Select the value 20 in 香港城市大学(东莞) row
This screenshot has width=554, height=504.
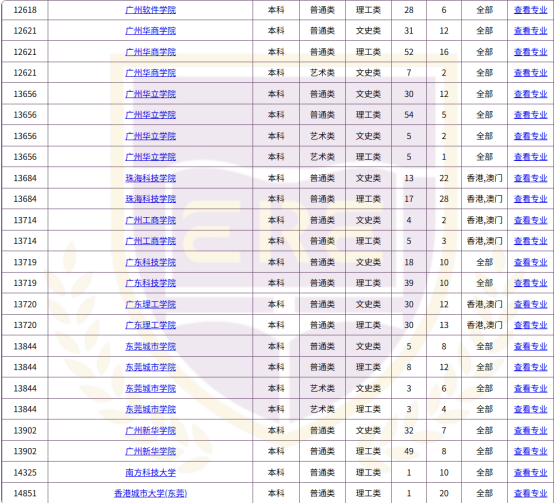(x=444, y=493)
